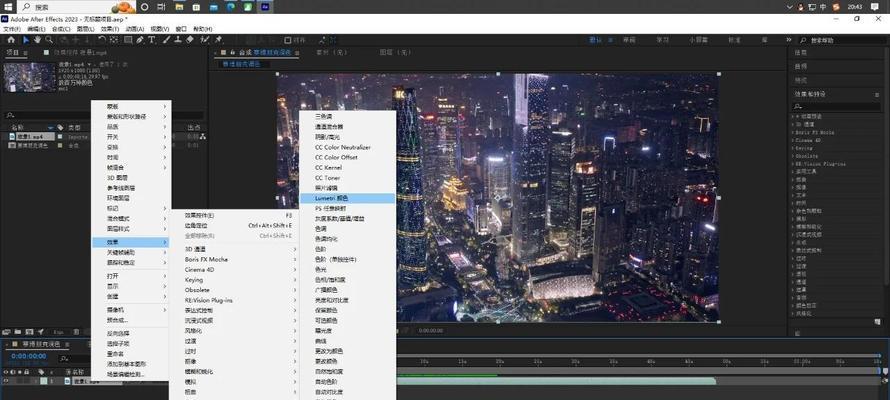Click new composition icon below project panel
This screenshot has height=400, width=890.
point(30,332)
